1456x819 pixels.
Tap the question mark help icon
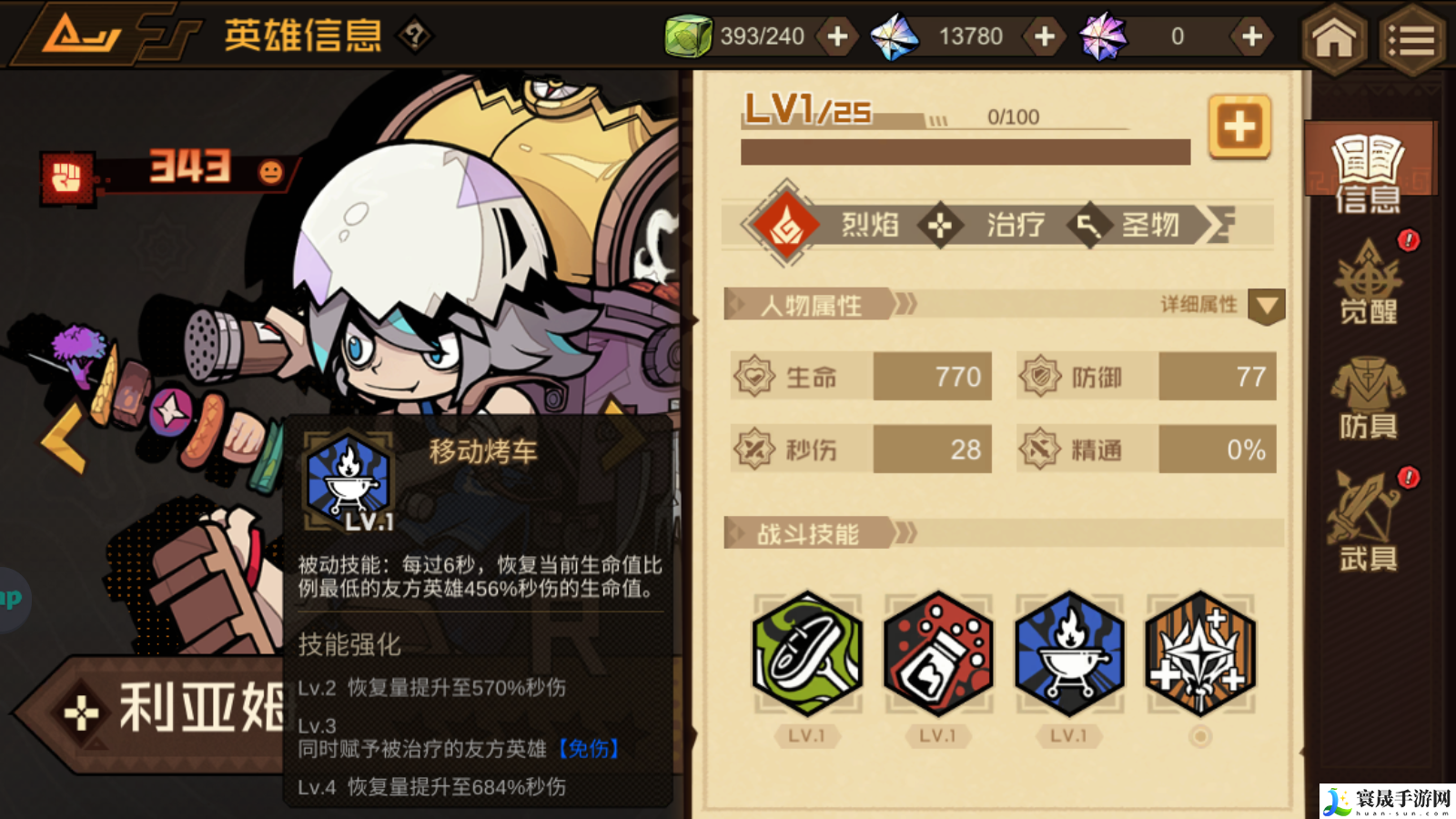coord(415,36)
